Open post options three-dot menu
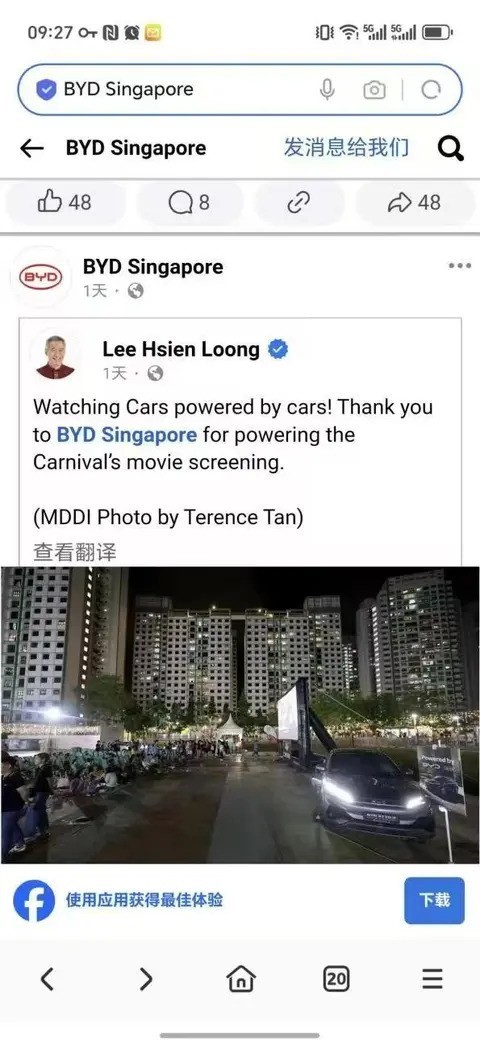This screenshot has width=480, height=1050. (460, 266)
